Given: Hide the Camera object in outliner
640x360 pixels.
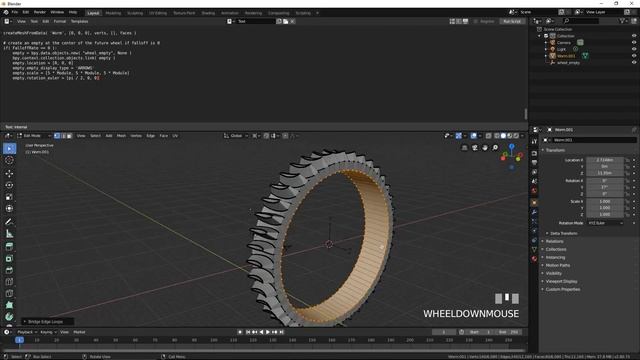Looking at the screenshot, I should pyautogui.click(x=634, y=42).
